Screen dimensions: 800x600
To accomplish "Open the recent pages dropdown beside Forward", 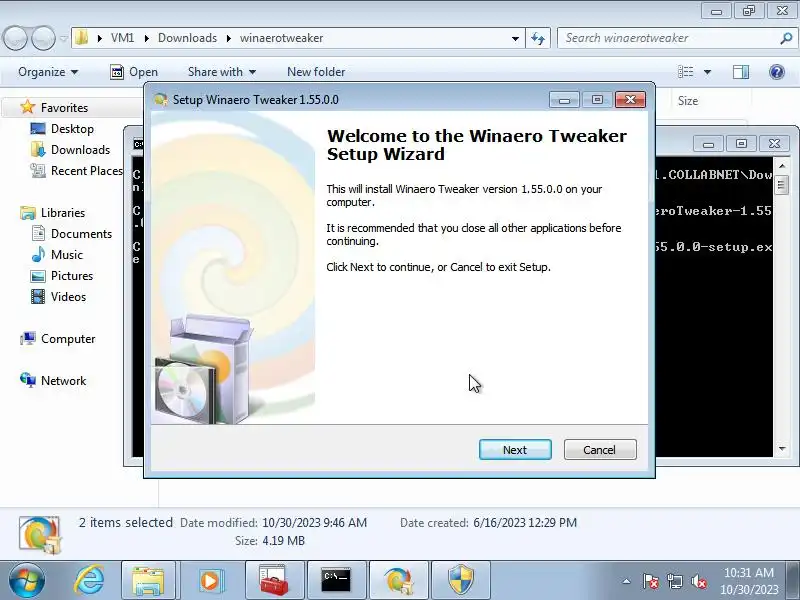I will click(x=63, y=38).
